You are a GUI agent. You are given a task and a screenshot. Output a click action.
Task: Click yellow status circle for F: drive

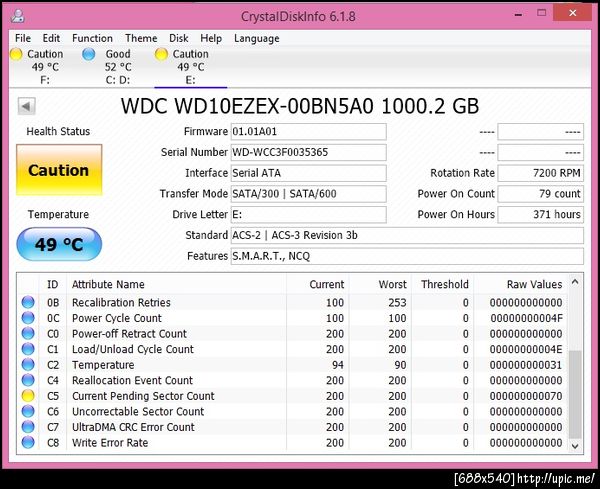[16, 54]
